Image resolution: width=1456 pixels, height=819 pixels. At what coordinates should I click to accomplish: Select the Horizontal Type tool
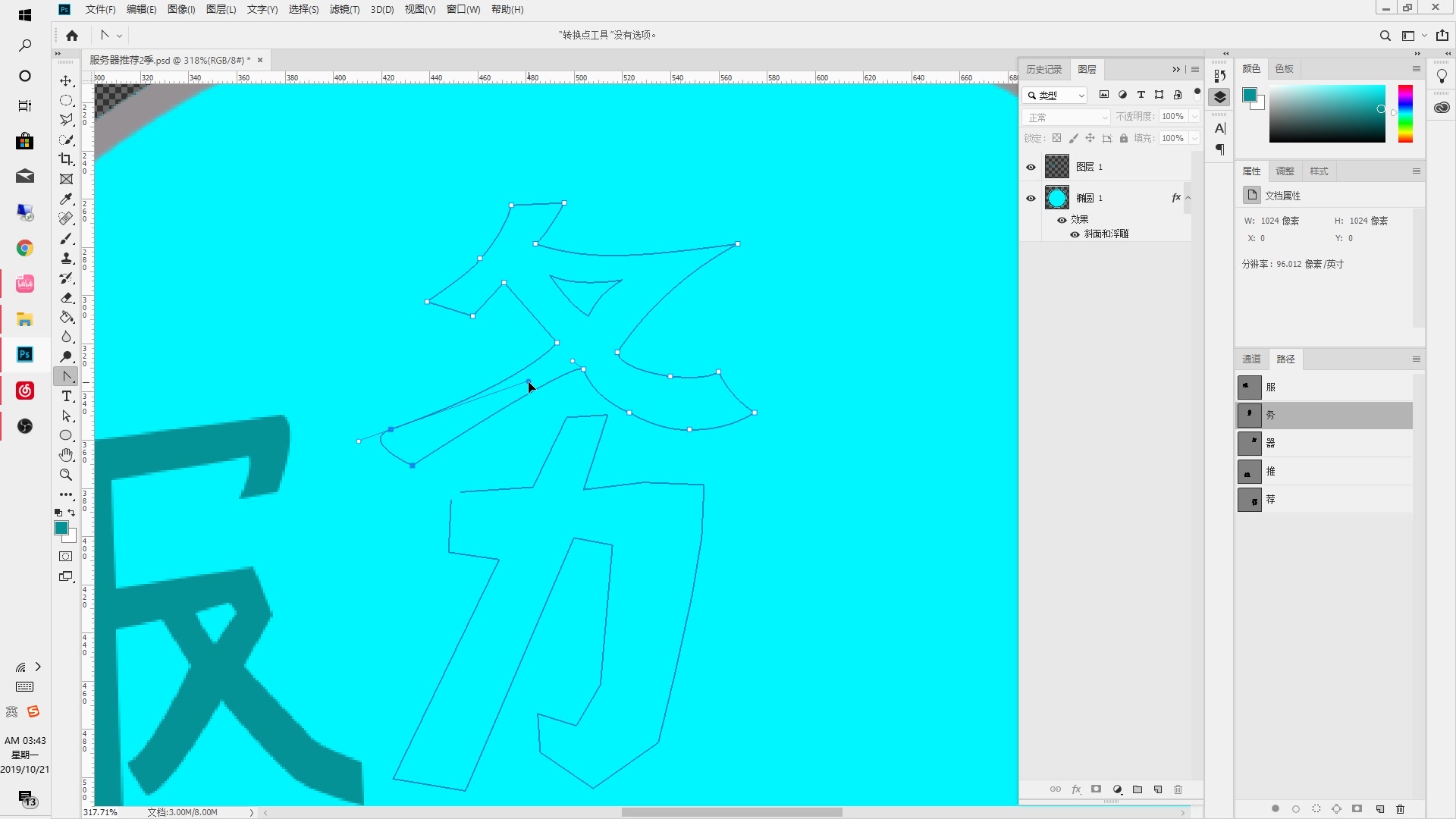pos(67,397)
